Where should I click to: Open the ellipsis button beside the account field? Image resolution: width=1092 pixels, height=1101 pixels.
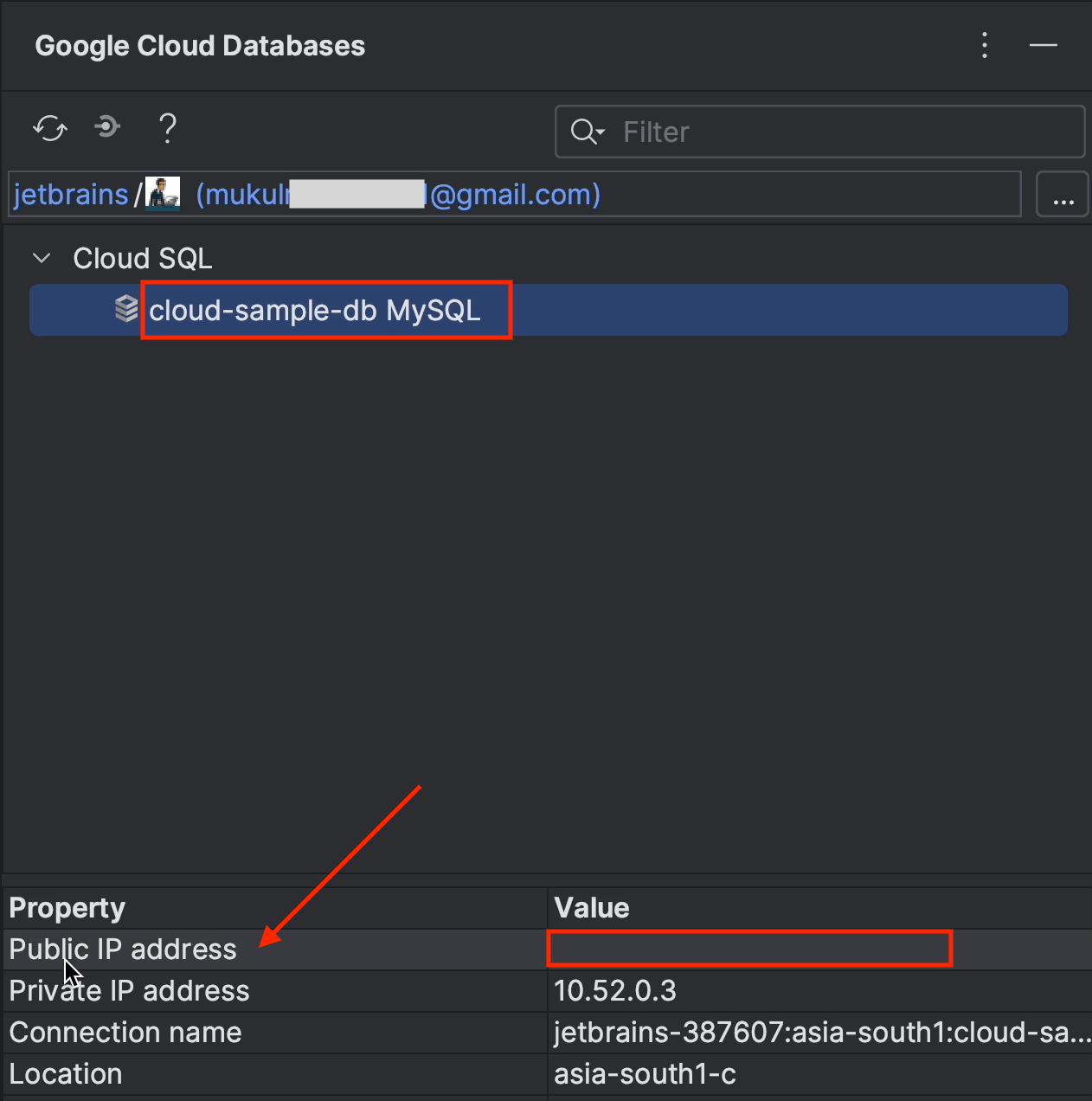pos(1063,195)
